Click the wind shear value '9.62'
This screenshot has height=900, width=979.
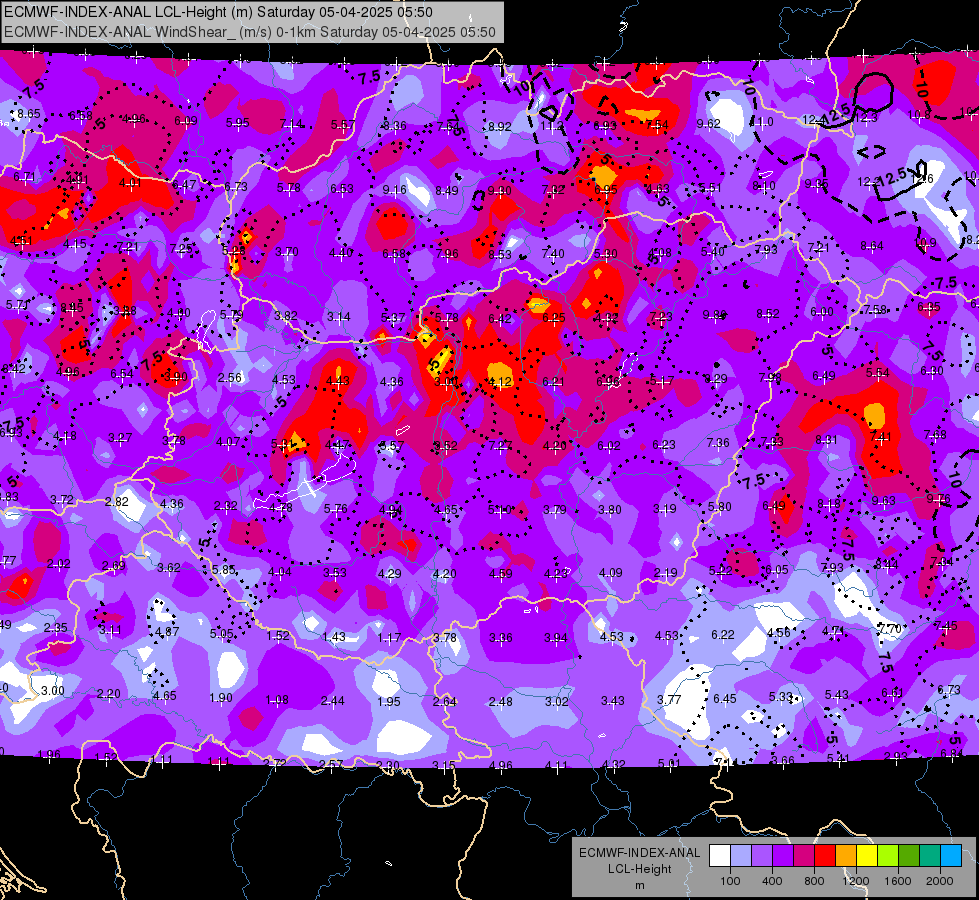coord(709,124)
